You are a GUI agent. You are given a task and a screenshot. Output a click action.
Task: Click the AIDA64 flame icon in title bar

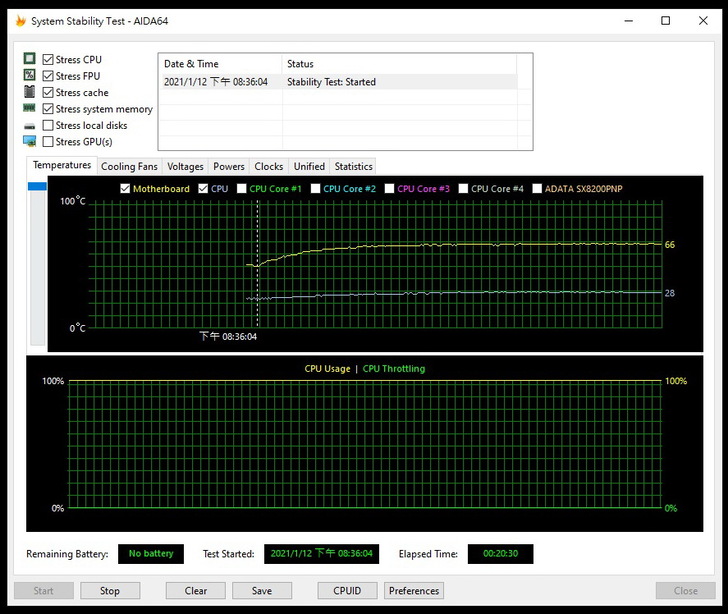pos(19,20)
